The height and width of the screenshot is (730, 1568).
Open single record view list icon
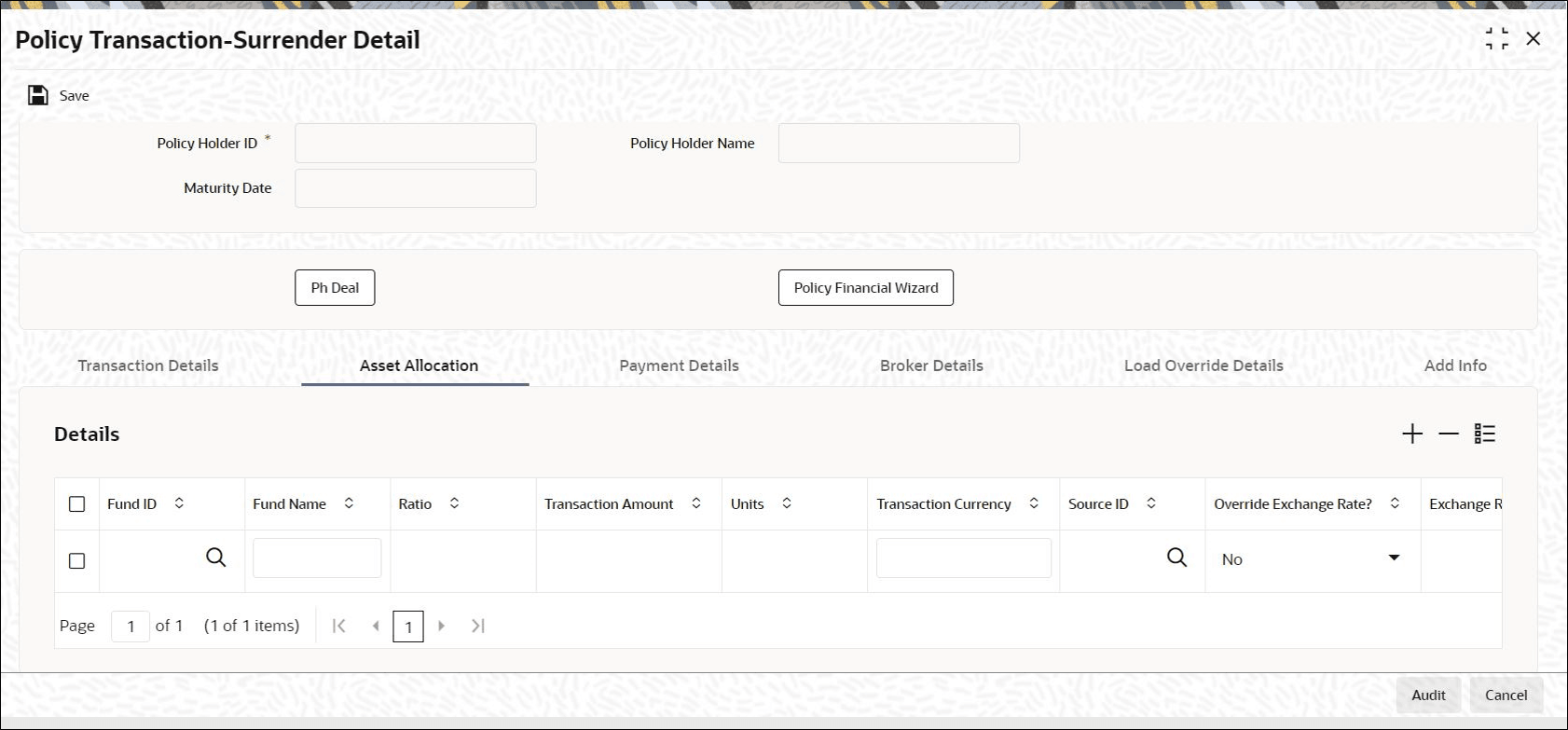(1485, 434)
